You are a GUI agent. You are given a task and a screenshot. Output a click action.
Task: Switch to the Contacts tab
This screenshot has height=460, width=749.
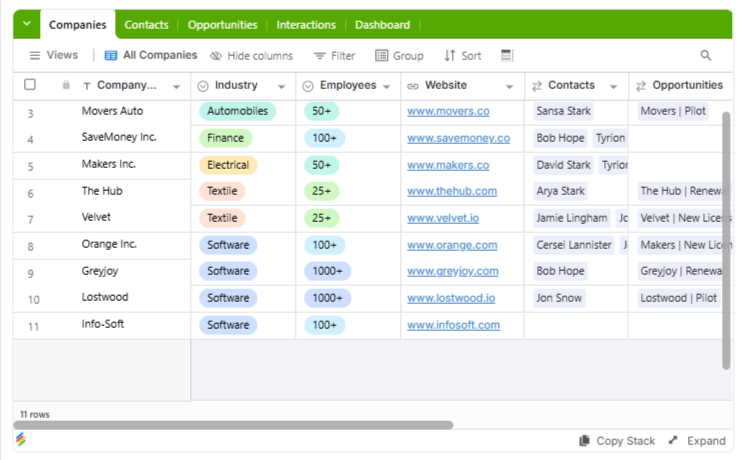click(x=146, y=25)
